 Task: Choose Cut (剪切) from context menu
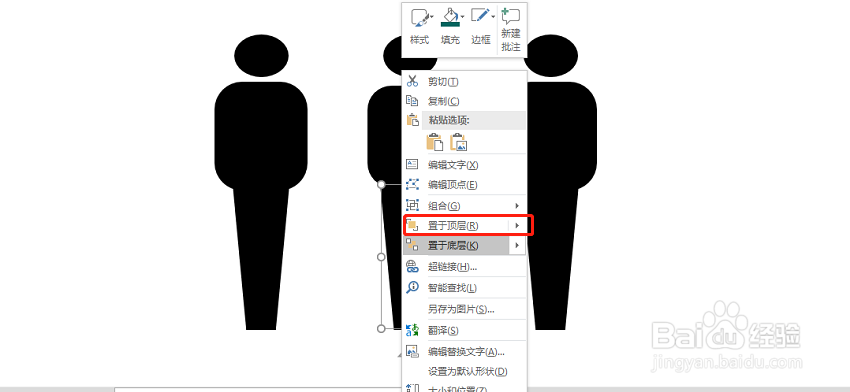tap(464, 82)
